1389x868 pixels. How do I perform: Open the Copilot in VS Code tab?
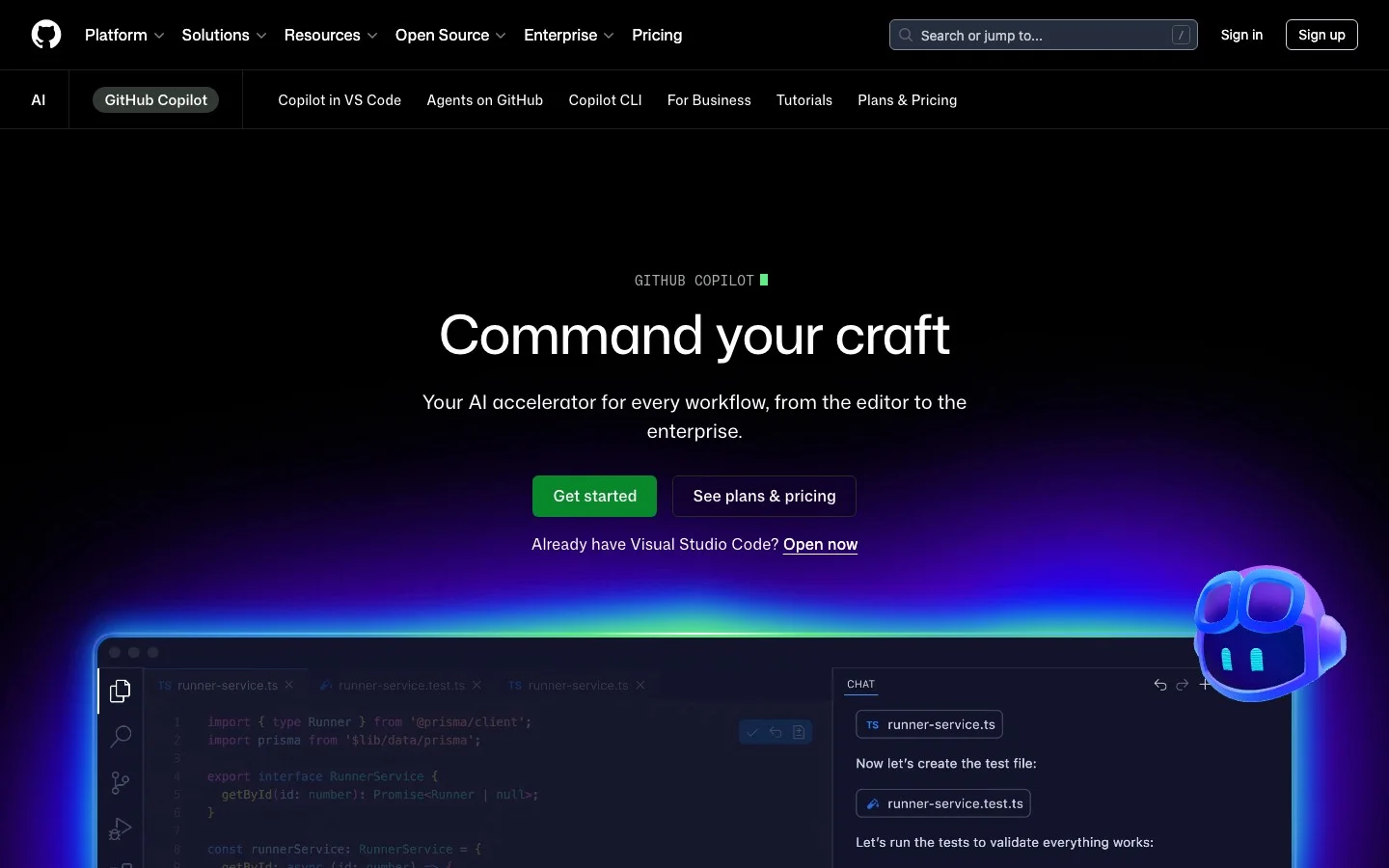point(340,99)
